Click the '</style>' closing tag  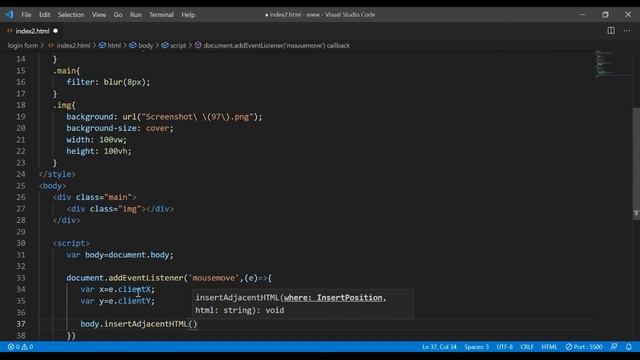coord(57,174)
